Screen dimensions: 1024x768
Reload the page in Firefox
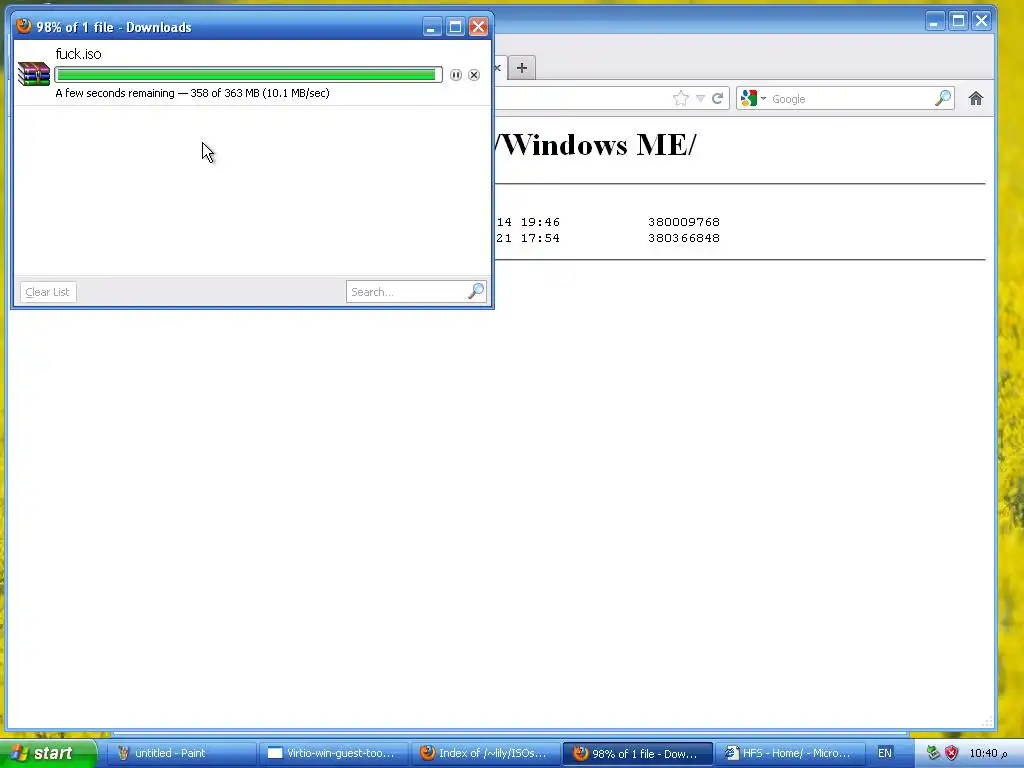pyautogui.click(x=717, y=99)
